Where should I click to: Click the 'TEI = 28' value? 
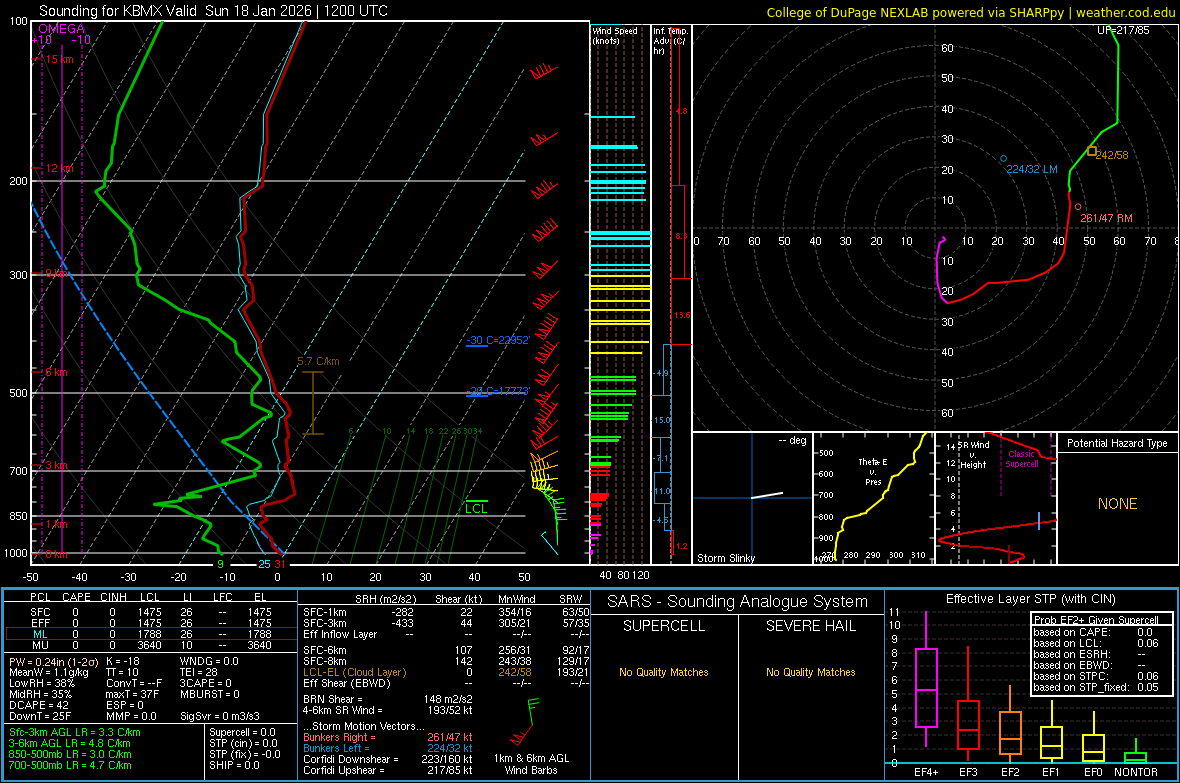199,672
